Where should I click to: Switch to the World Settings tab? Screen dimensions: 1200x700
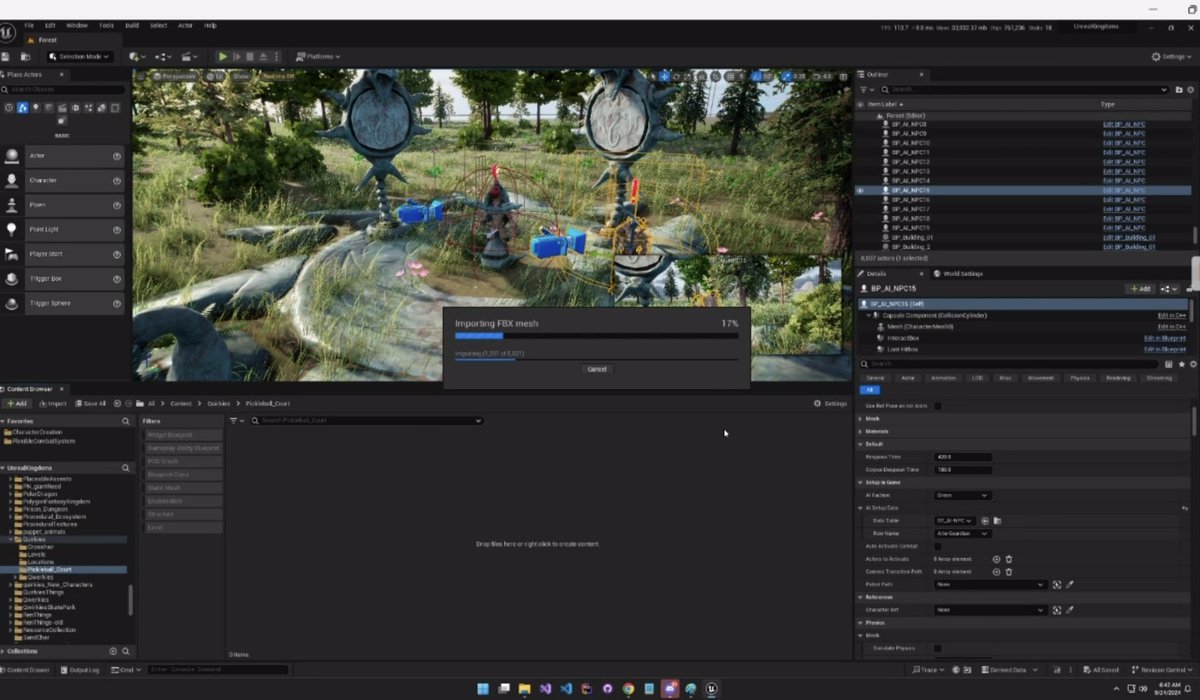tap(958, 273)
